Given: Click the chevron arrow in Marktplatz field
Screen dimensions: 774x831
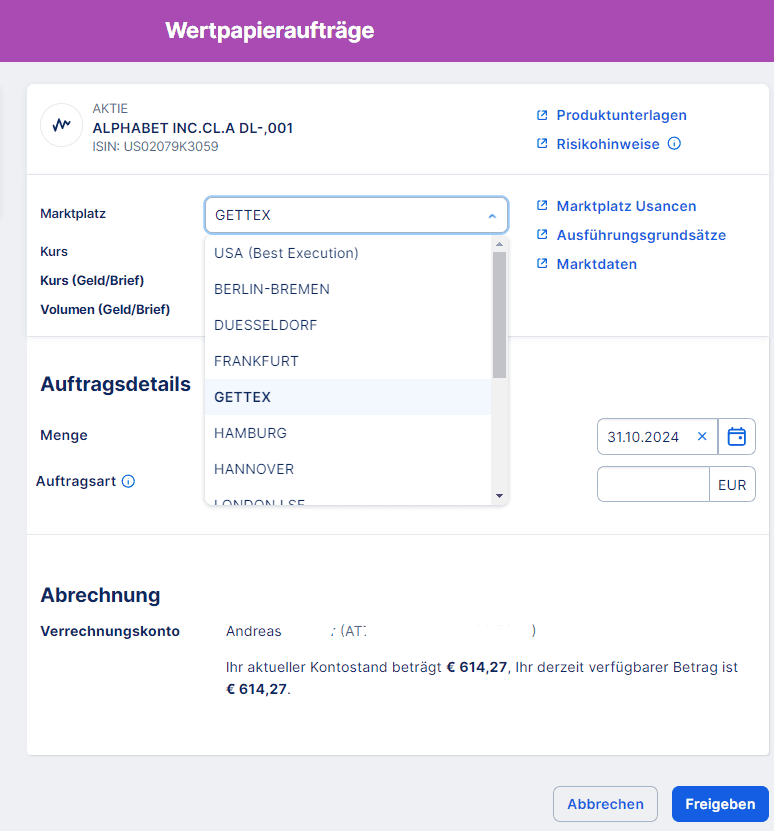Looking at the screenshot, I should [492, 216].
